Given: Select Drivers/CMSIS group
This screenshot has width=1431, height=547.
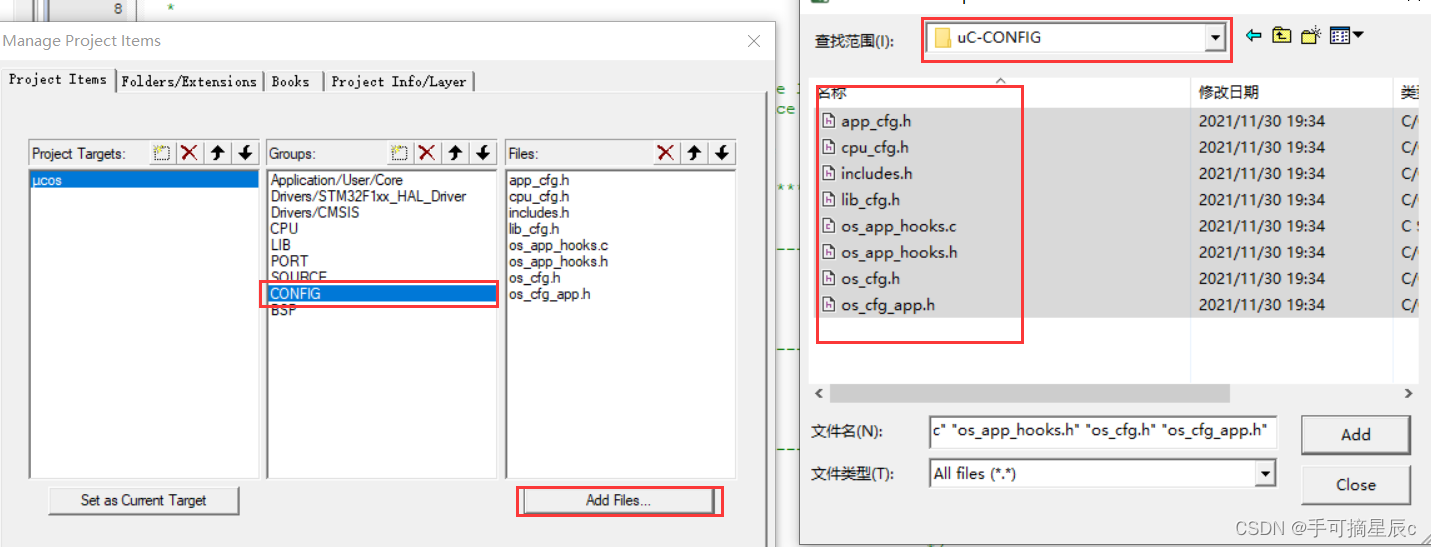Looking at the screenshot, I should click(x=315, y=212).
